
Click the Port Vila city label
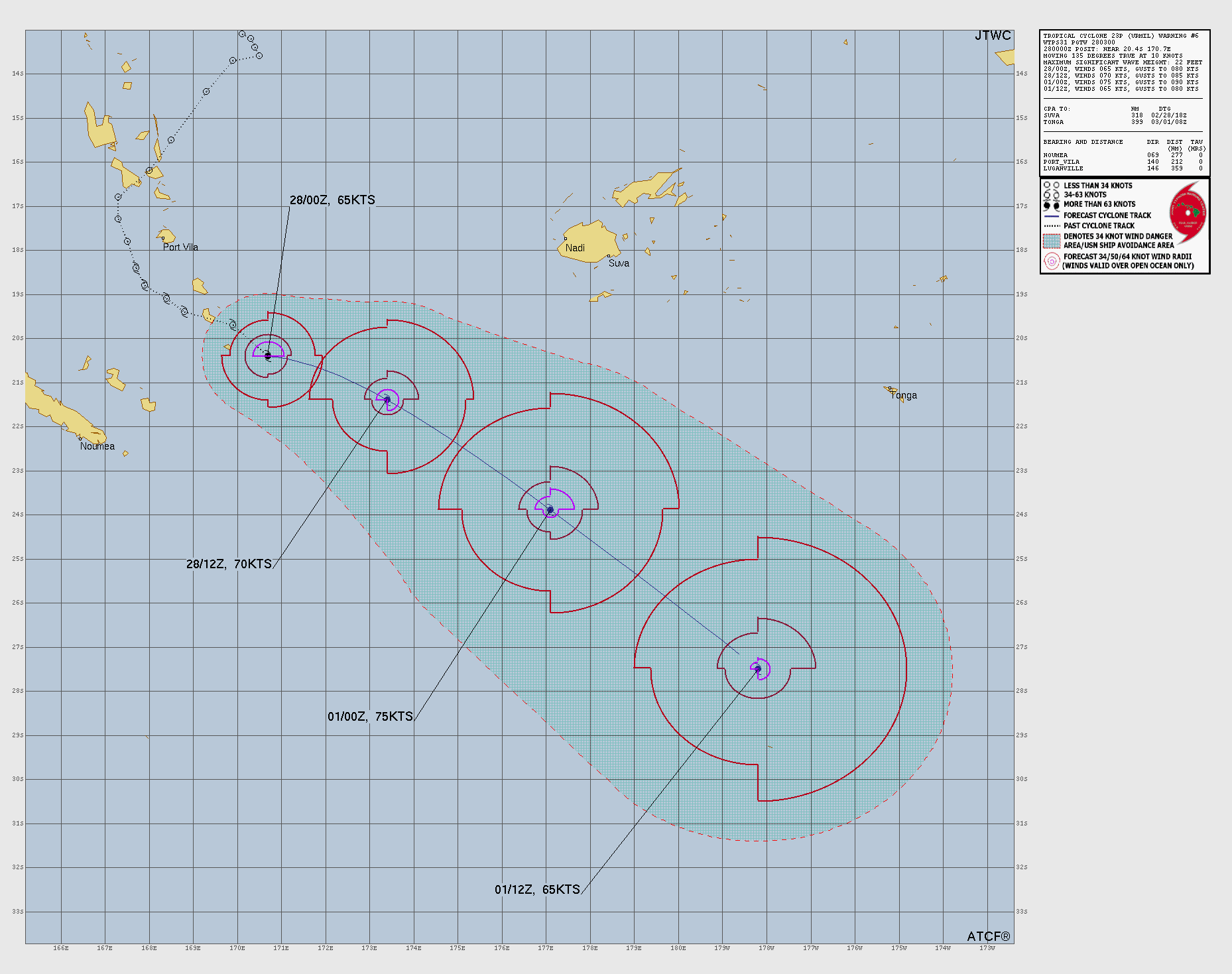[x=180, y=247]
